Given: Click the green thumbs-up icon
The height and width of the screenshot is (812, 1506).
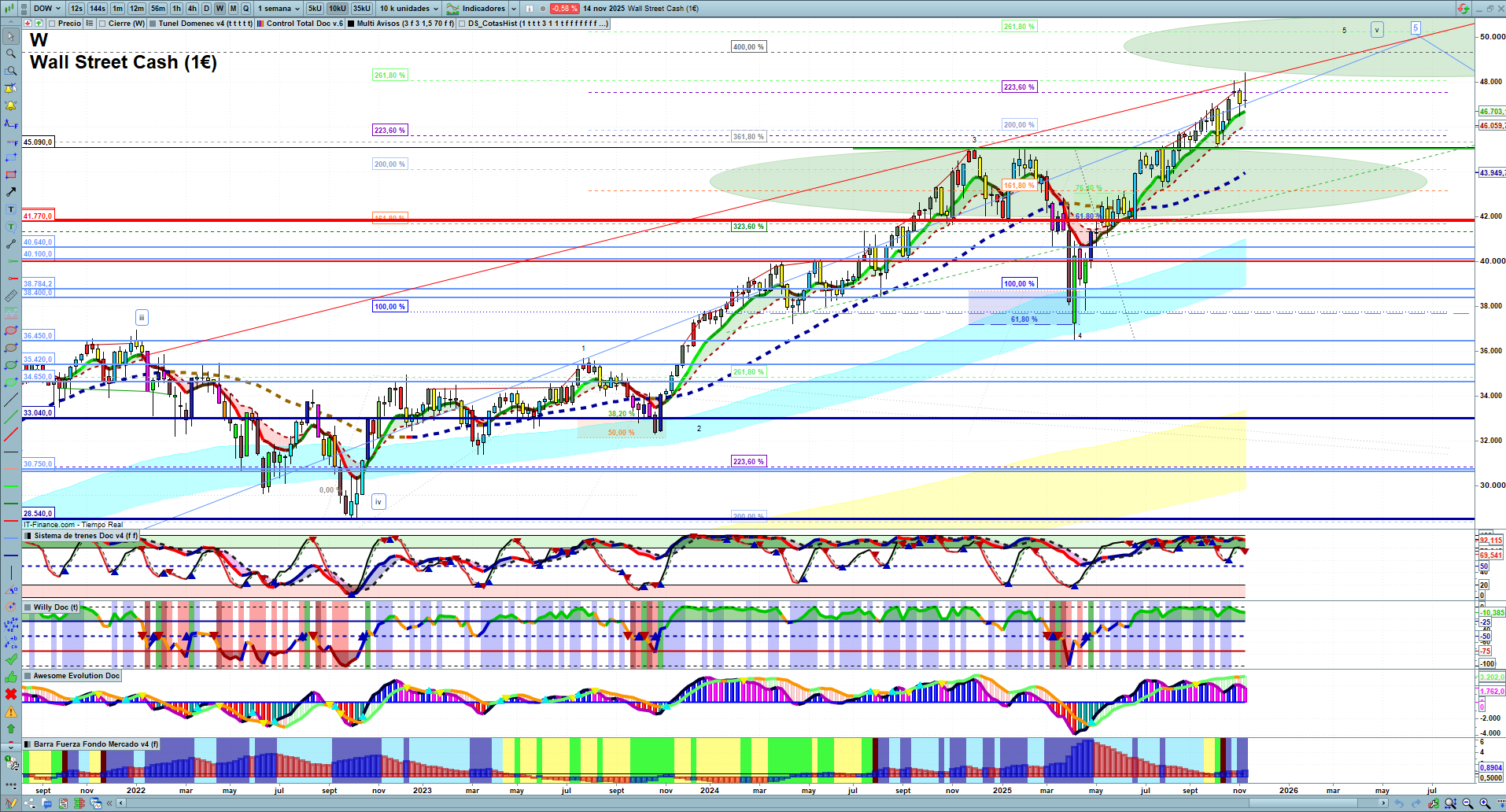Looking at the screenshot, I should pyautogui.click(x=11, y=677).
